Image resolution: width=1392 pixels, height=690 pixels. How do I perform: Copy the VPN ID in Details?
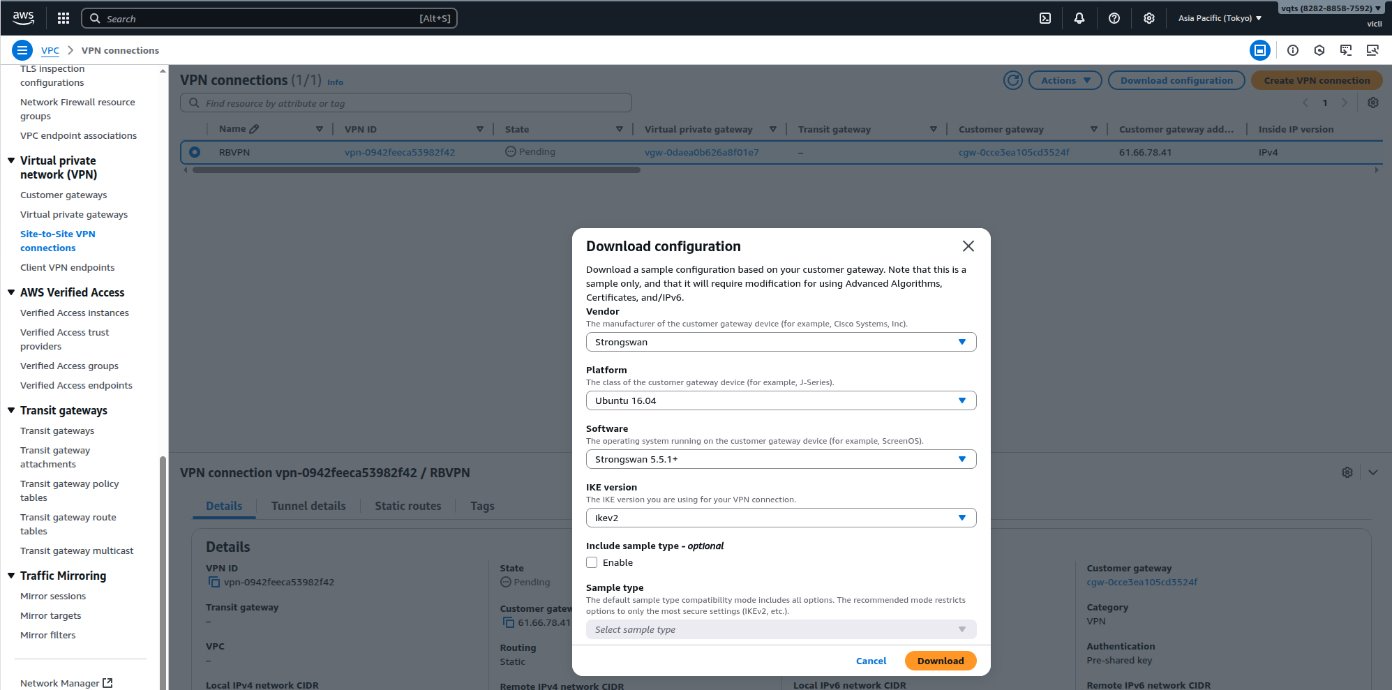[x=213, y=582]
